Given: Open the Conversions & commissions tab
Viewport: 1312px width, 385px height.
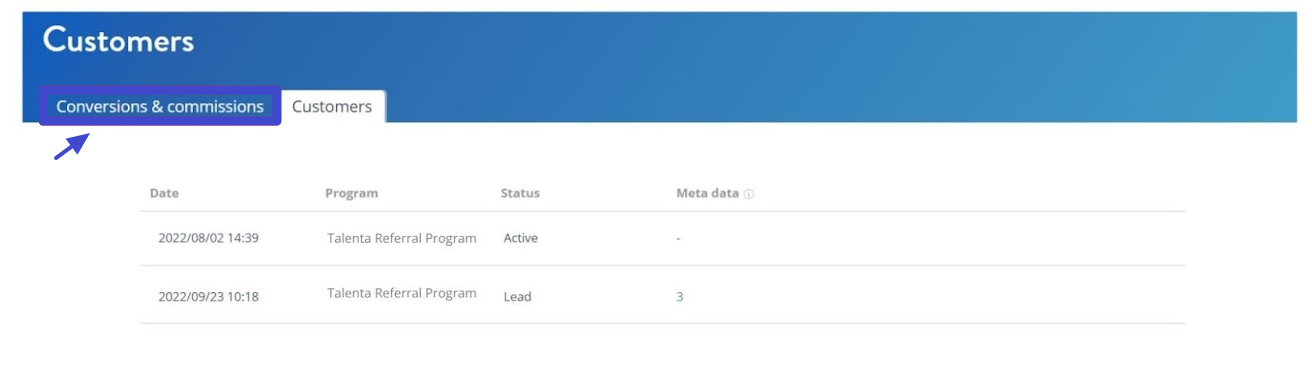Looking at the screenshot, I should click(160, 107).
